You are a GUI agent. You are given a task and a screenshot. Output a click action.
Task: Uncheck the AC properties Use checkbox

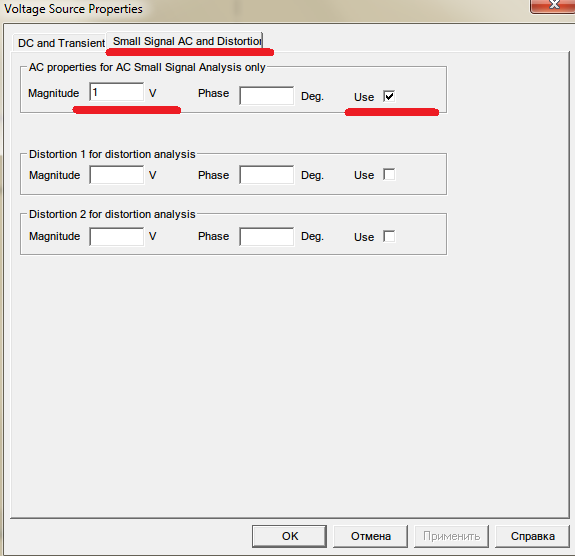(x=389, y=96)
